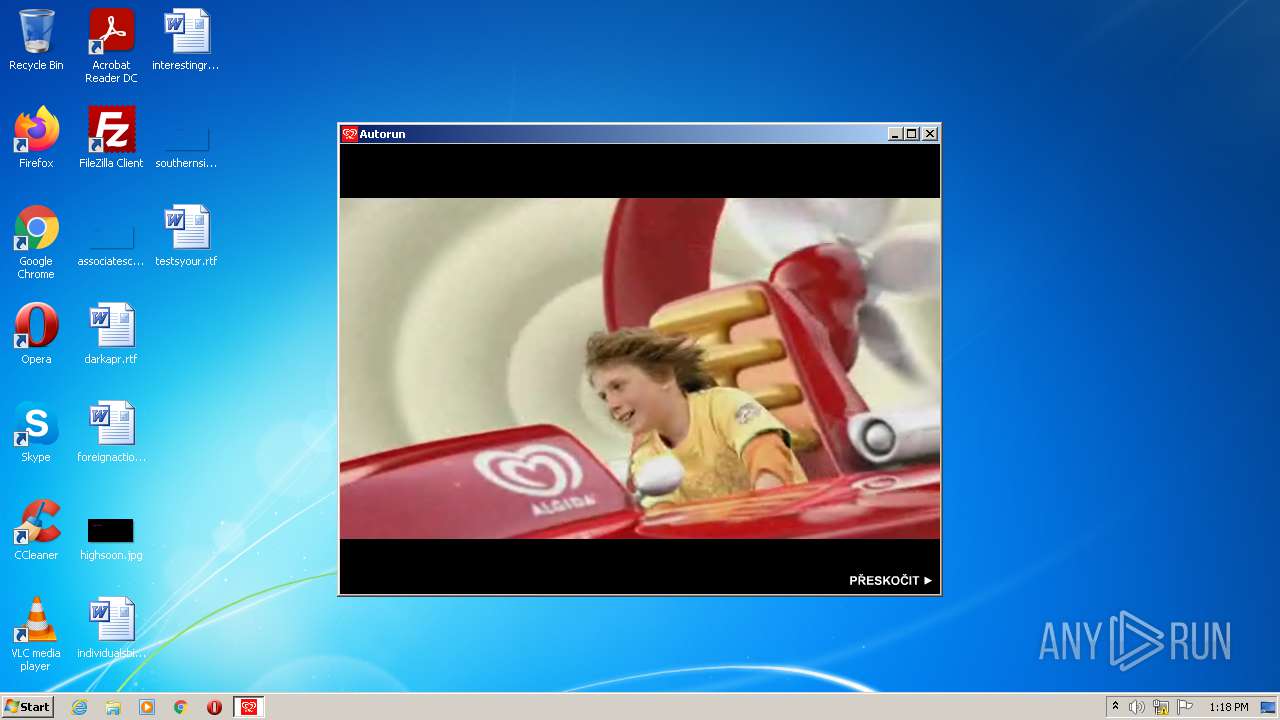
Task: Click the network status tray icon
Action: 1161,707
